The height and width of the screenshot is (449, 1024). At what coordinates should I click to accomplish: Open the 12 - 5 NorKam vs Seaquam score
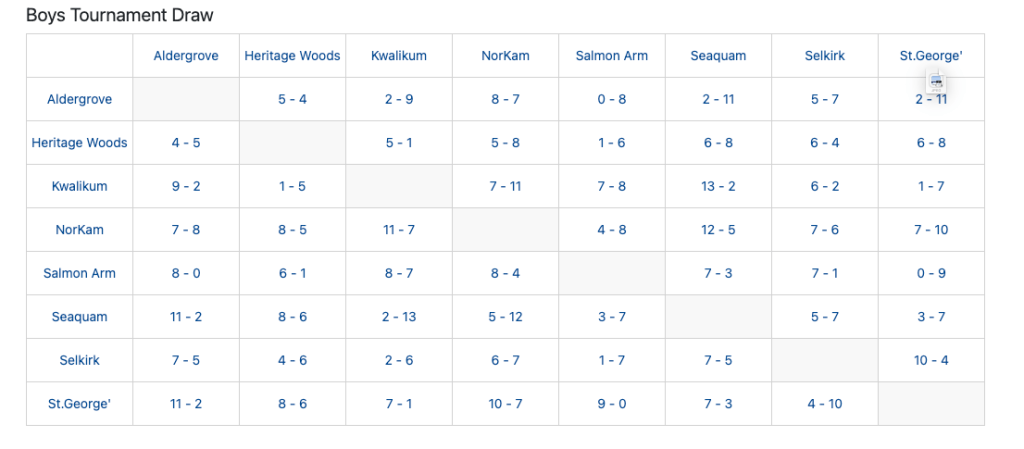(718, 230)
